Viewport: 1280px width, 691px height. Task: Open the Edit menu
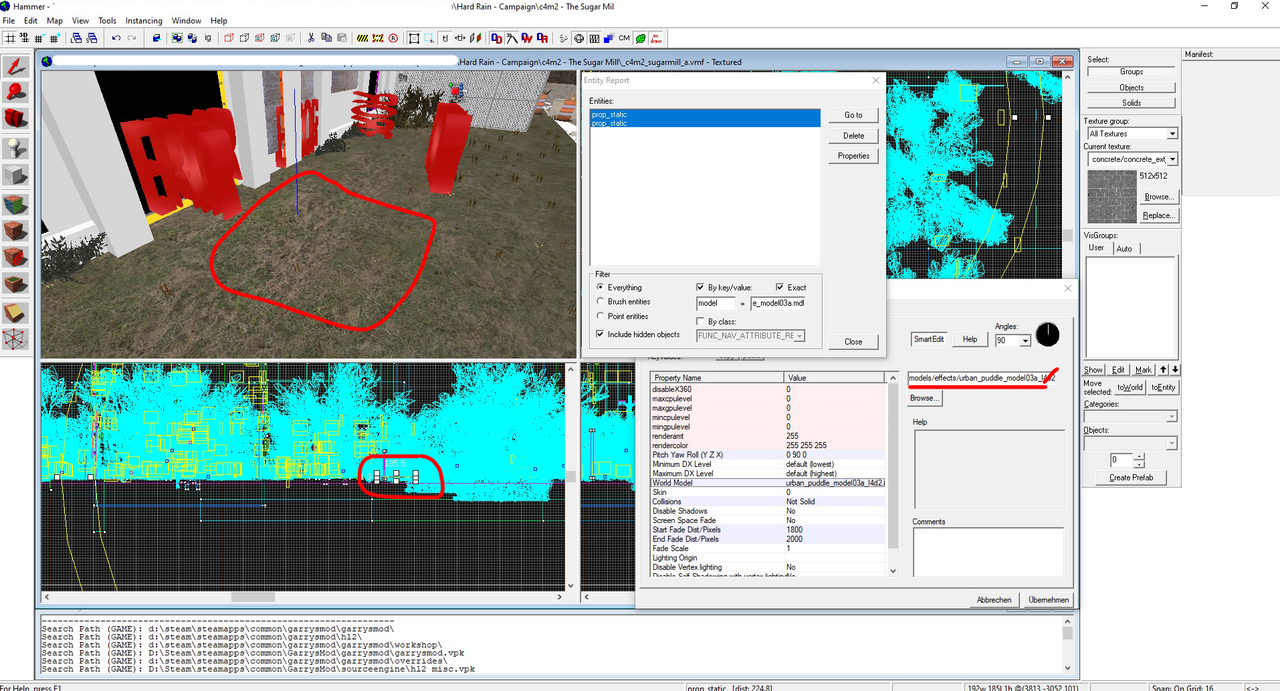click(31, 20)
